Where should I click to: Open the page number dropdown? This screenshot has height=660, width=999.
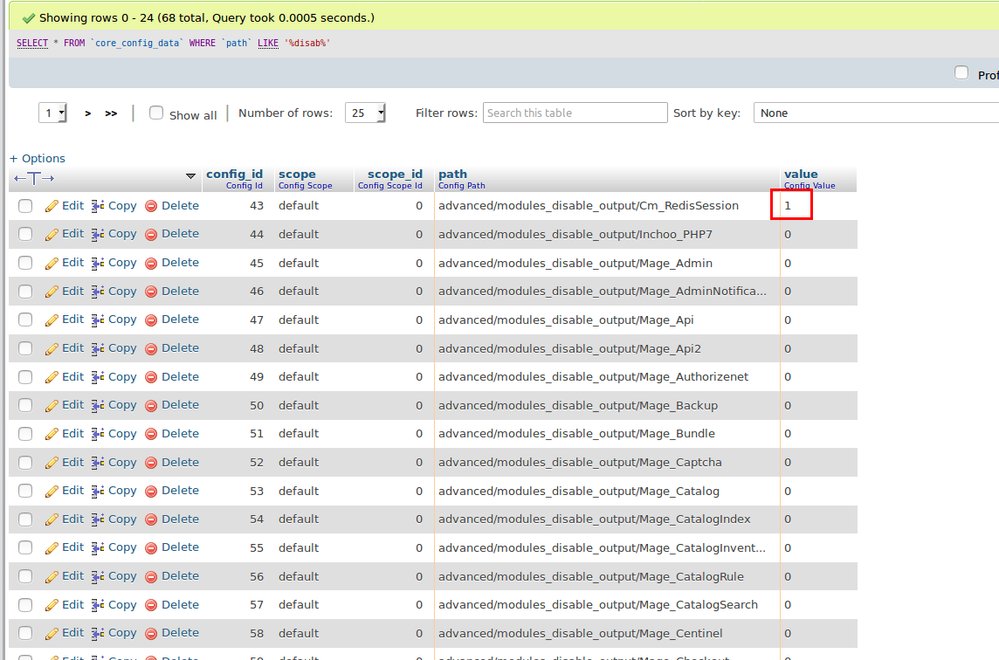pos(53,113)
